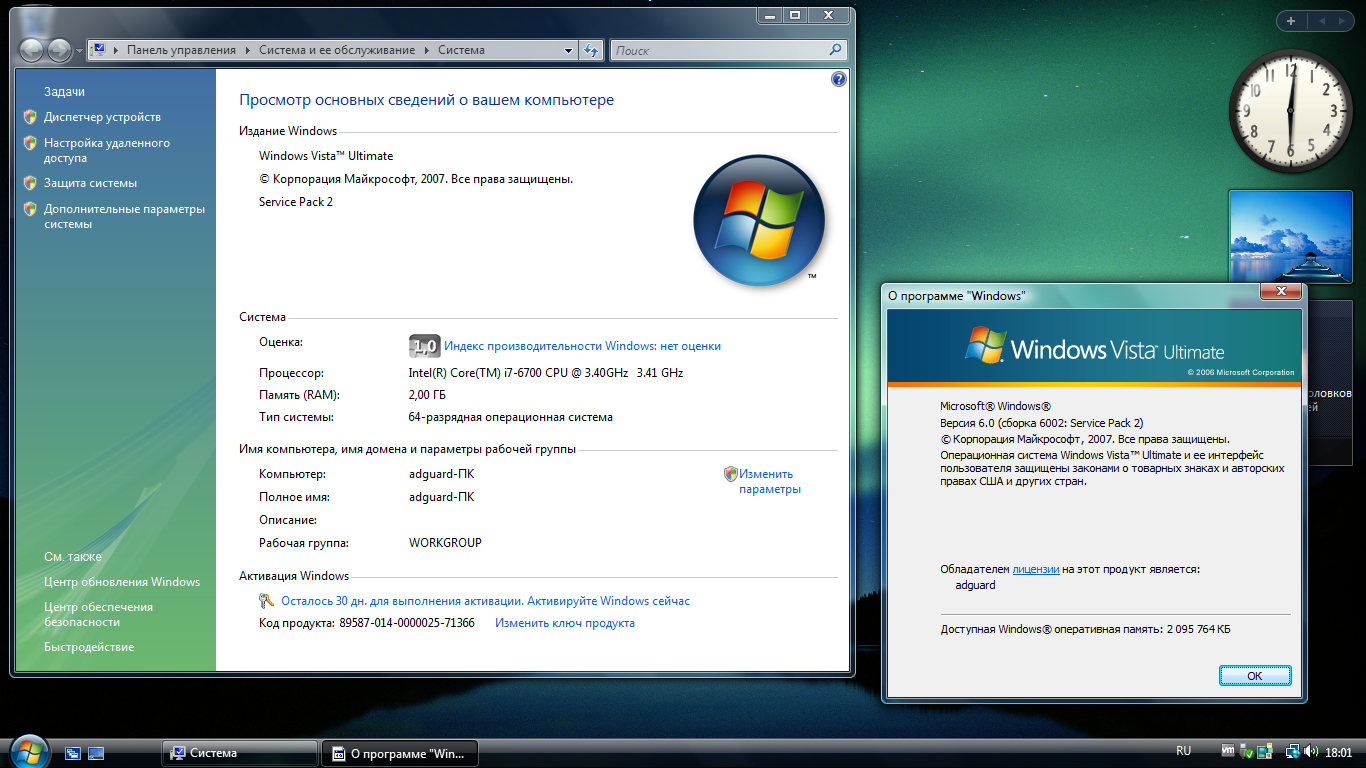Click OK in About Windows dialog

1255,676
